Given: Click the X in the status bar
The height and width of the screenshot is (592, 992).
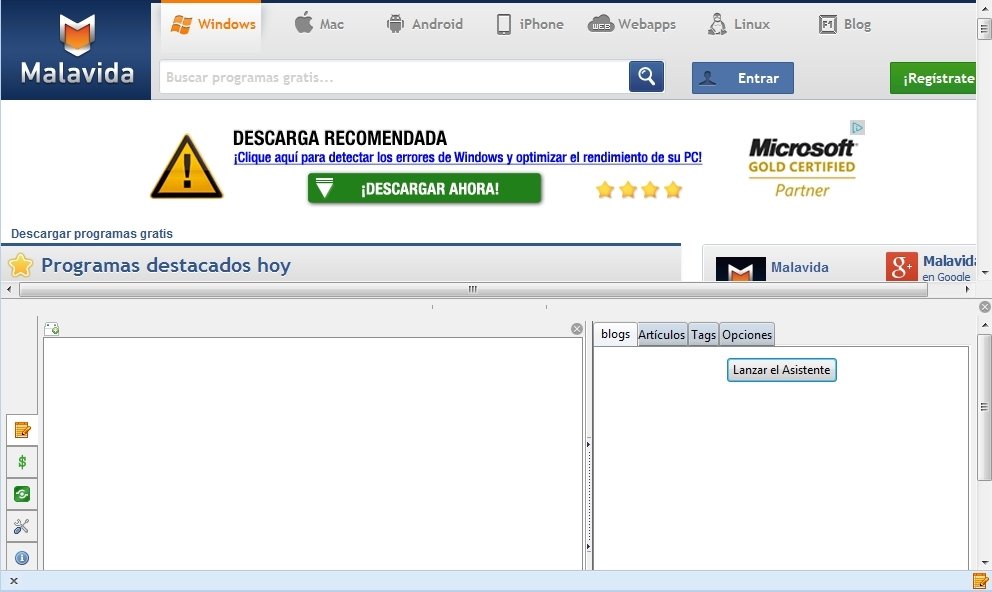Looking at the screenshot, I should (x=14, y=581).
